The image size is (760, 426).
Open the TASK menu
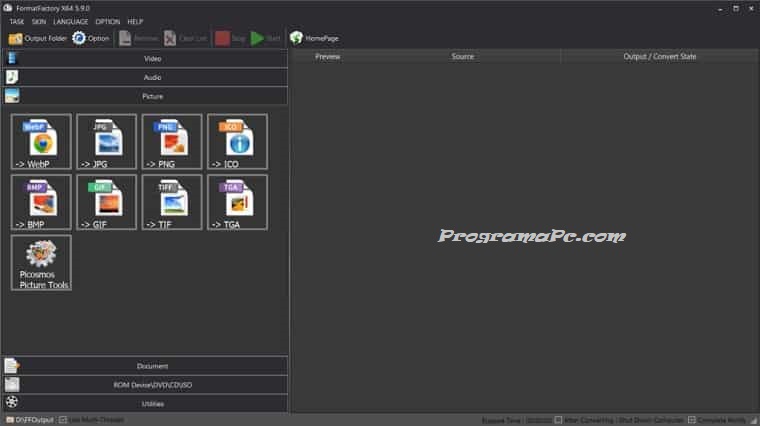16,22
